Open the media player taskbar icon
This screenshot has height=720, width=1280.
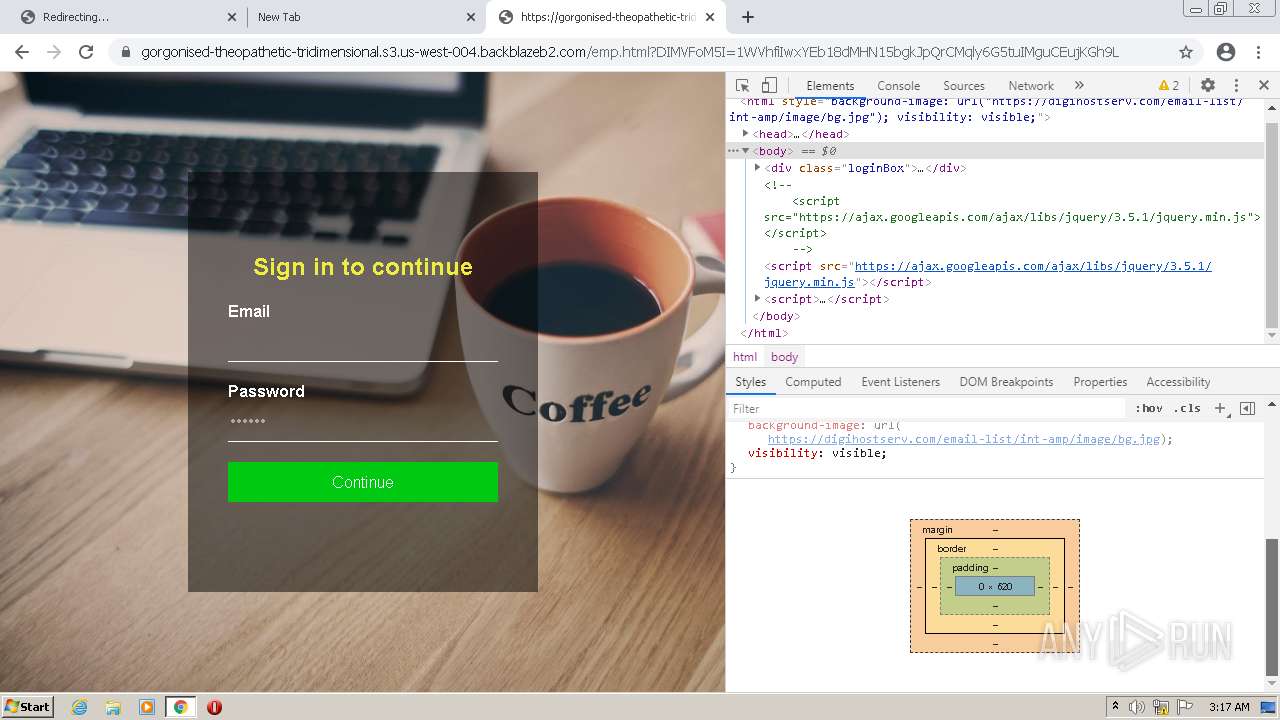147,707
